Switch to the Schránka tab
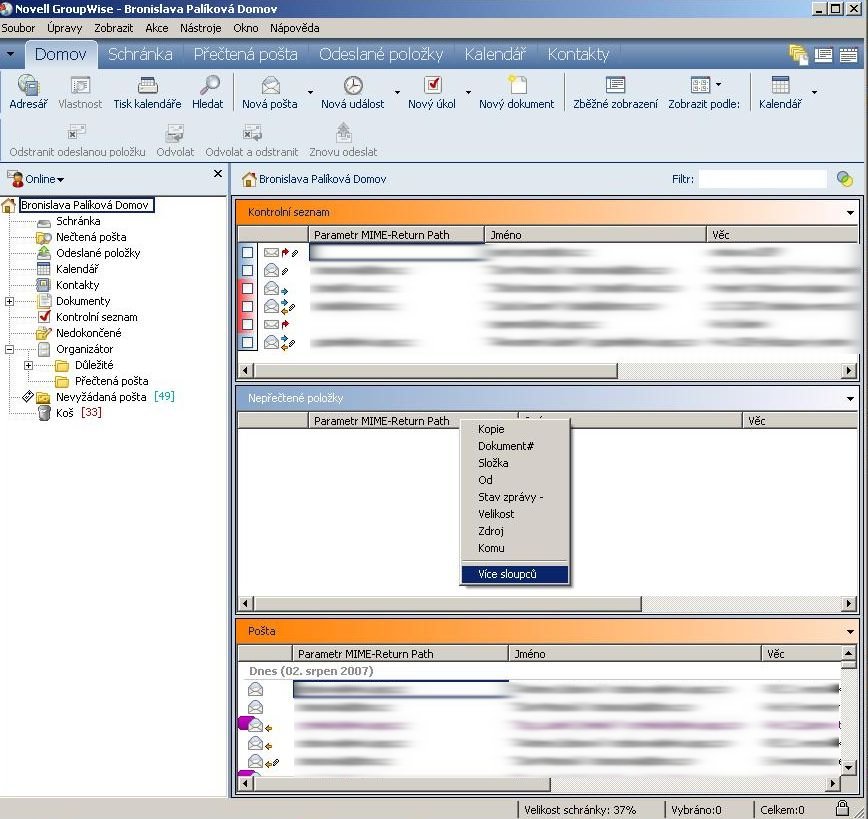The image size is (868, 819). tap(140, 54)
